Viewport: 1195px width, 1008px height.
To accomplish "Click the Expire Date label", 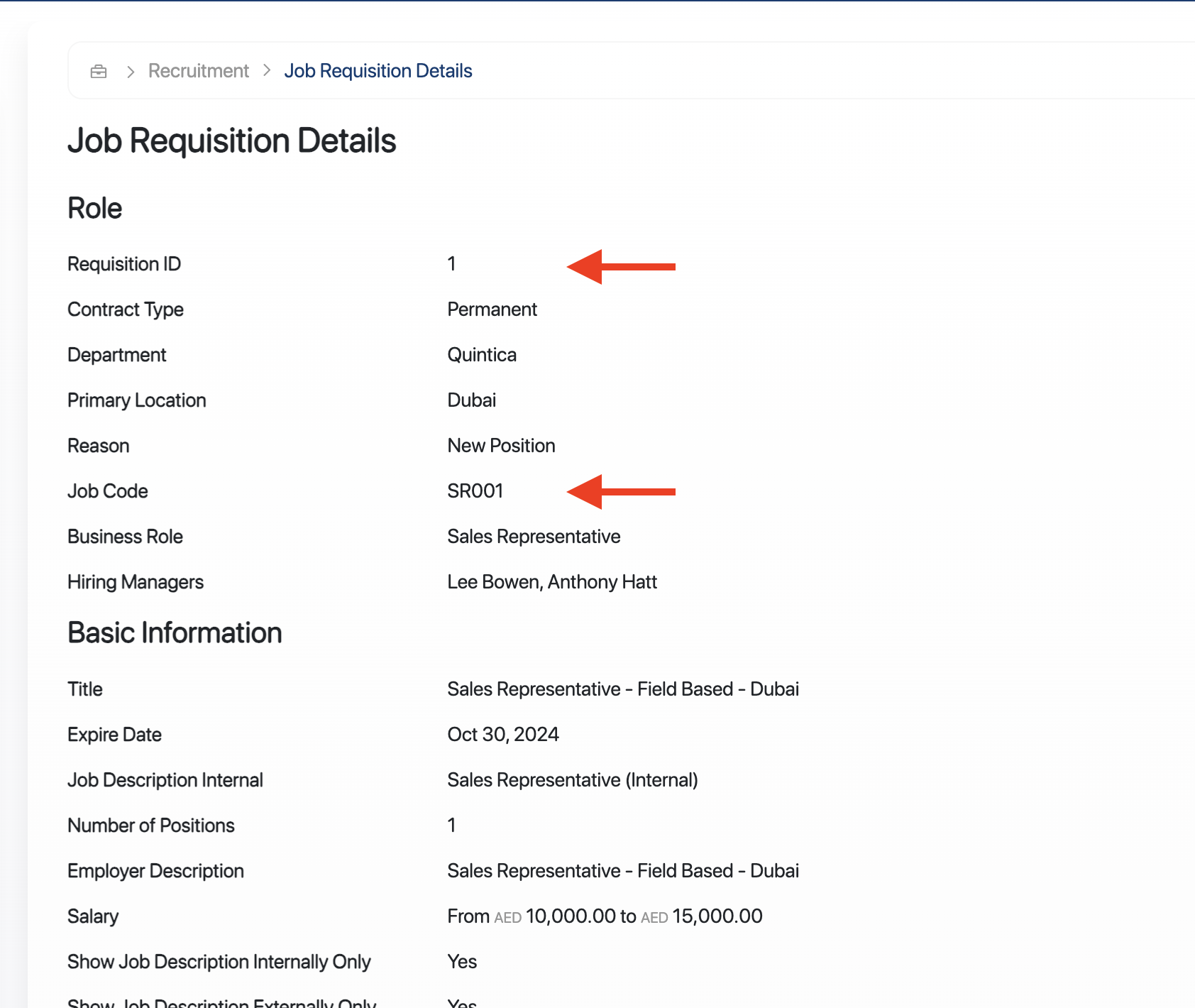I will (114, 735).
